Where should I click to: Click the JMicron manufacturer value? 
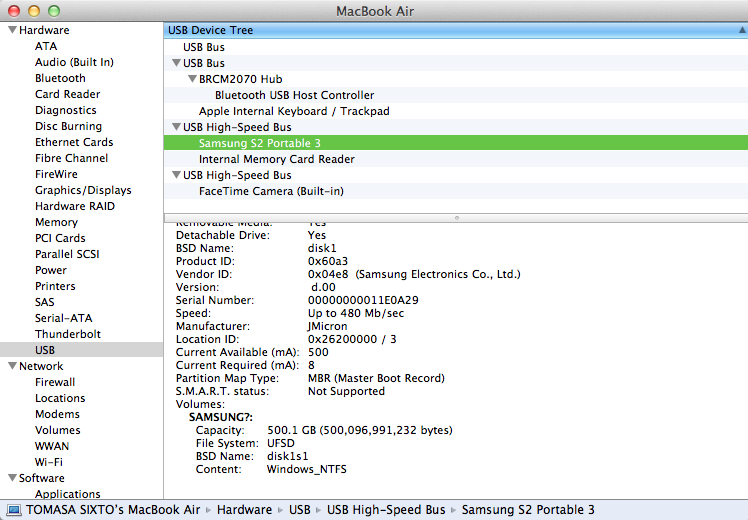tap(327, 326)
